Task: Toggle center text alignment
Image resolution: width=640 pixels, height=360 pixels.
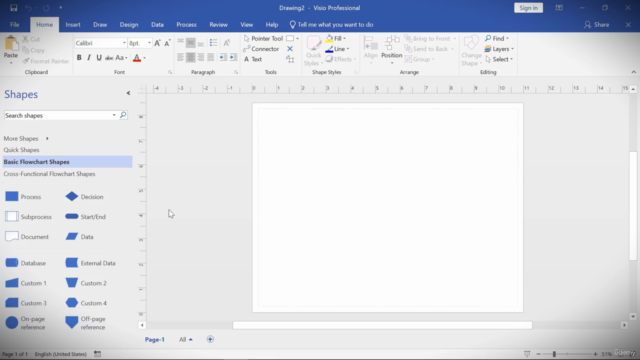Action: [190, 58]
